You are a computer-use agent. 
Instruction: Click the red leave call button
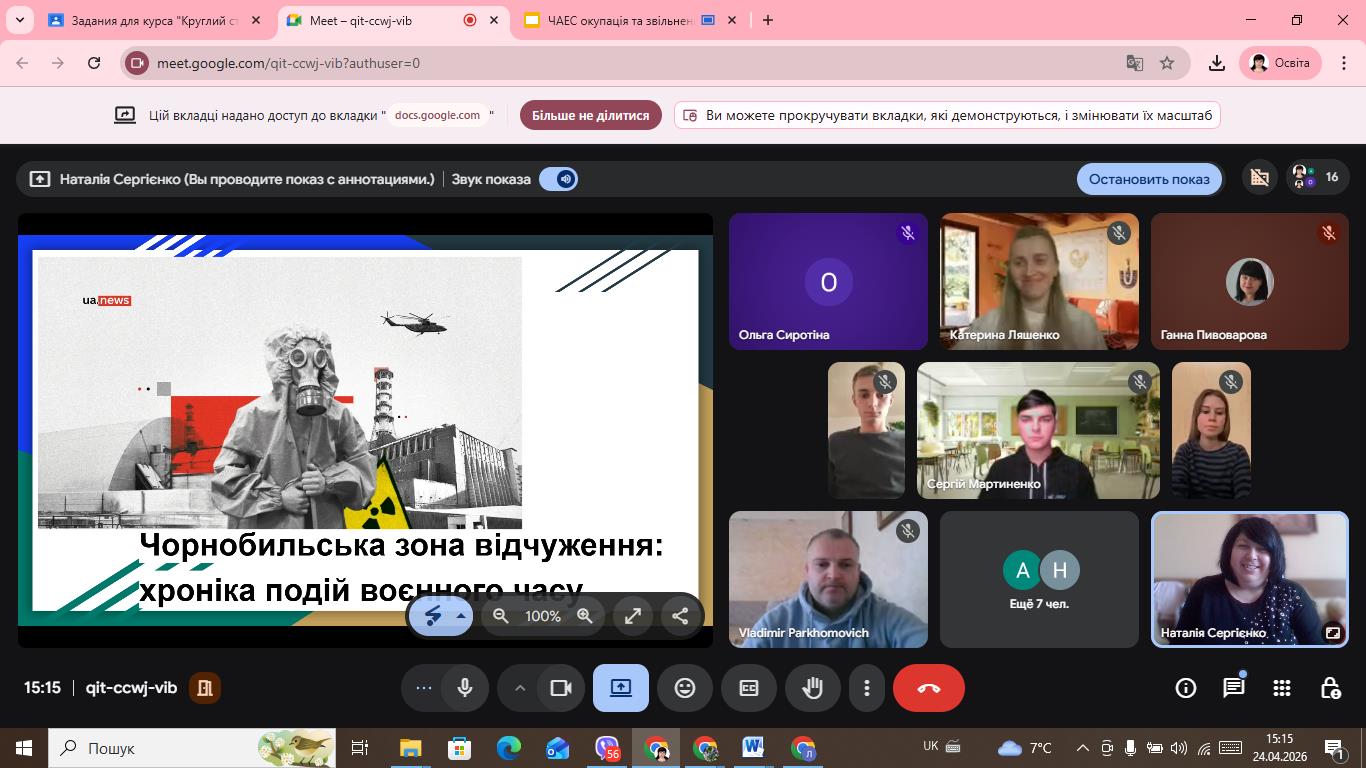pos(928,688)
